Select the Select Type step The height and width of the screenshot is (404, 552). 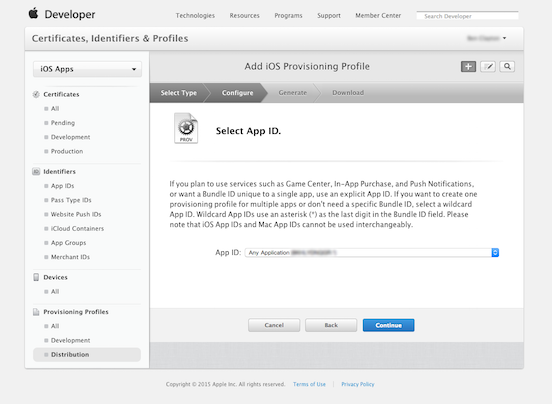[178, 93]
